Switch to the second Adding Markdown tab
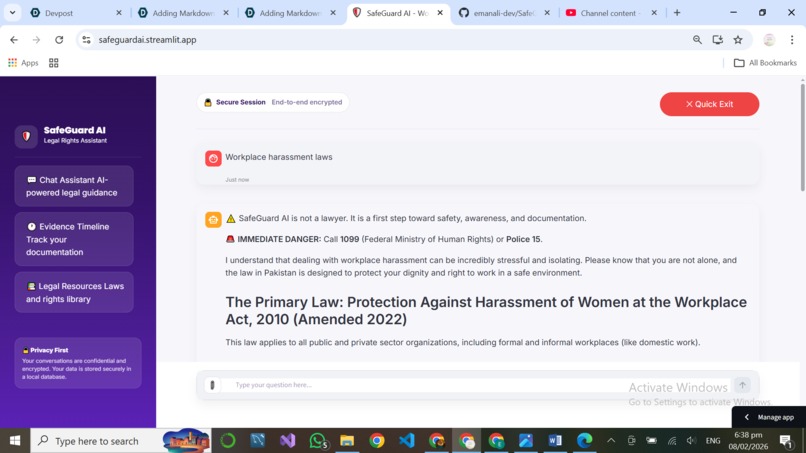 [x=291, y=13]
